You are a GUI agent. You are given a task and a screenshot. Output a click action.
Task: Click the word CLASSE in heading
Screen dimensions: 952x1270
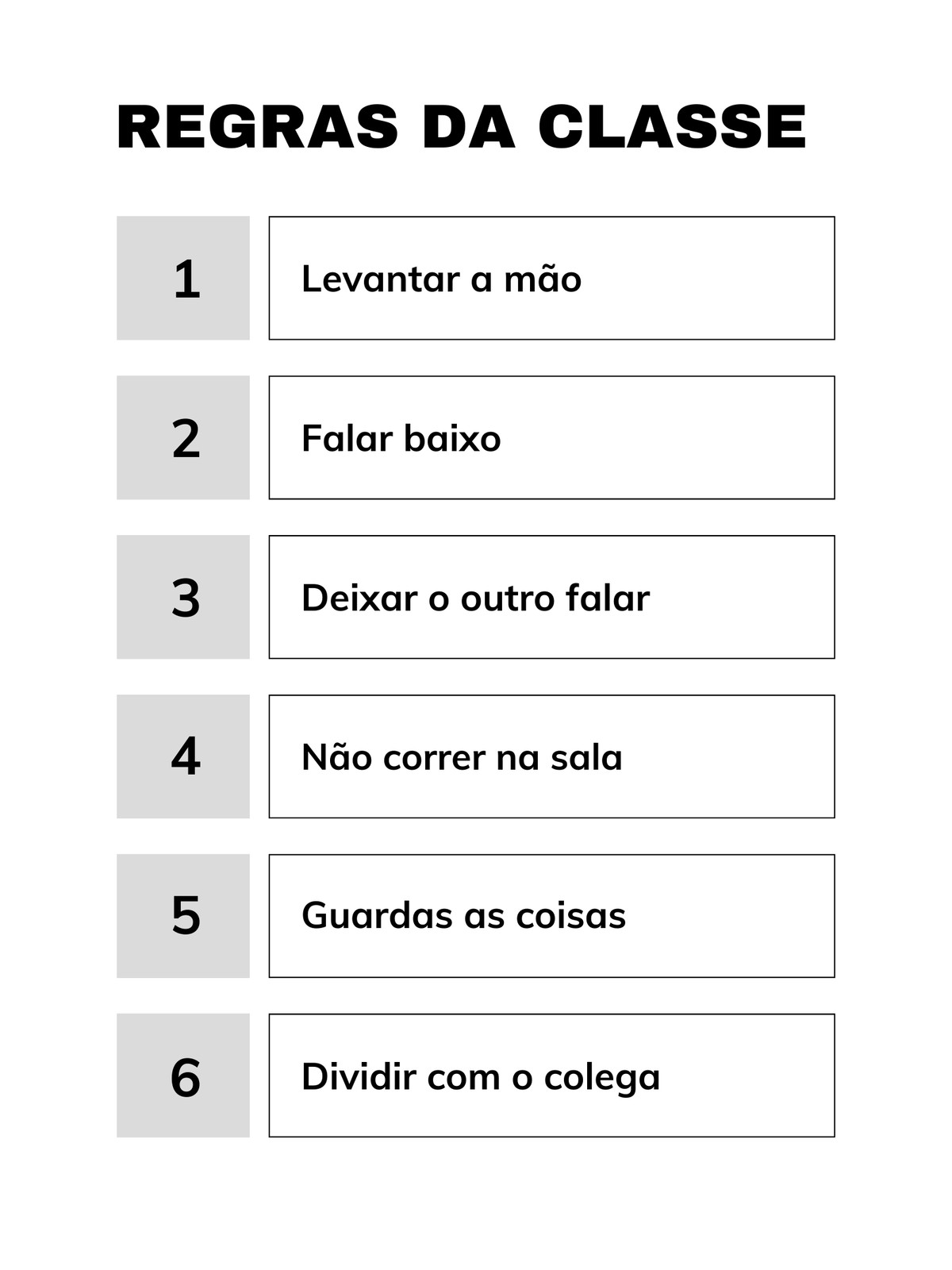coord(672,127)
